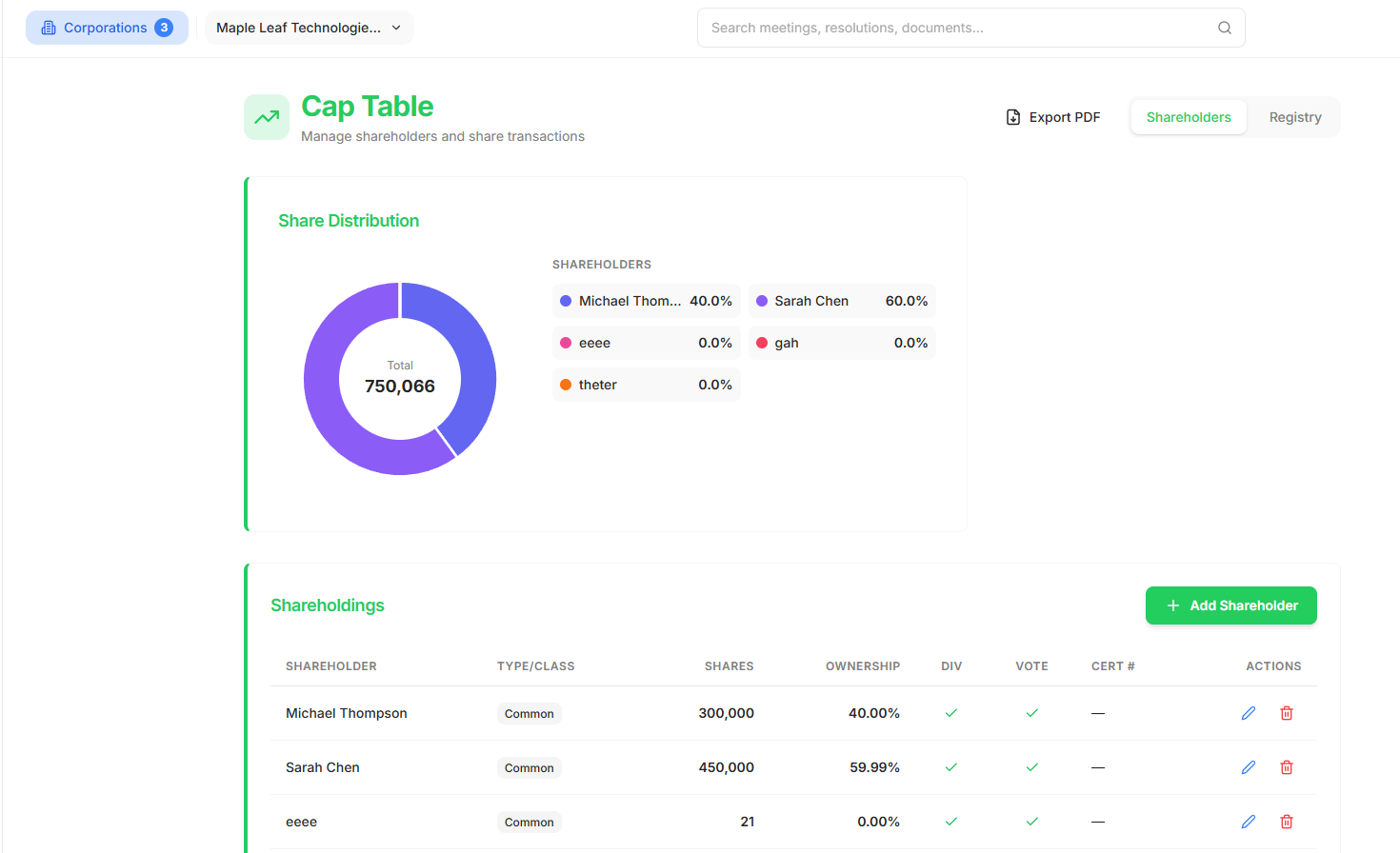Click the Sarah Chen name in table
This screenshot has width=1400, height=853.
pos(323,767)
